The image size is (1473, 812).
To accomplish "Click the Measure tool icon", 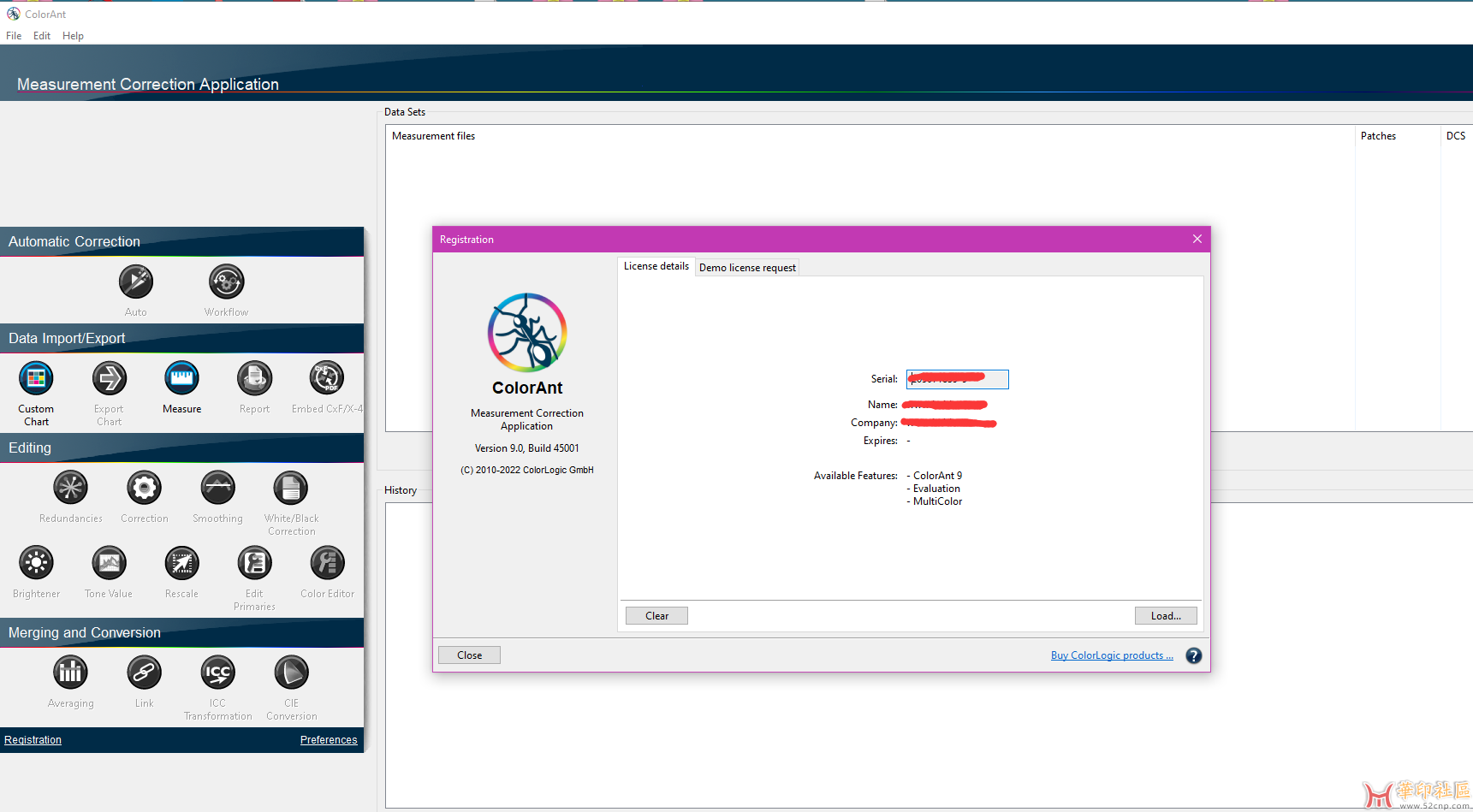I will point(181,378).
